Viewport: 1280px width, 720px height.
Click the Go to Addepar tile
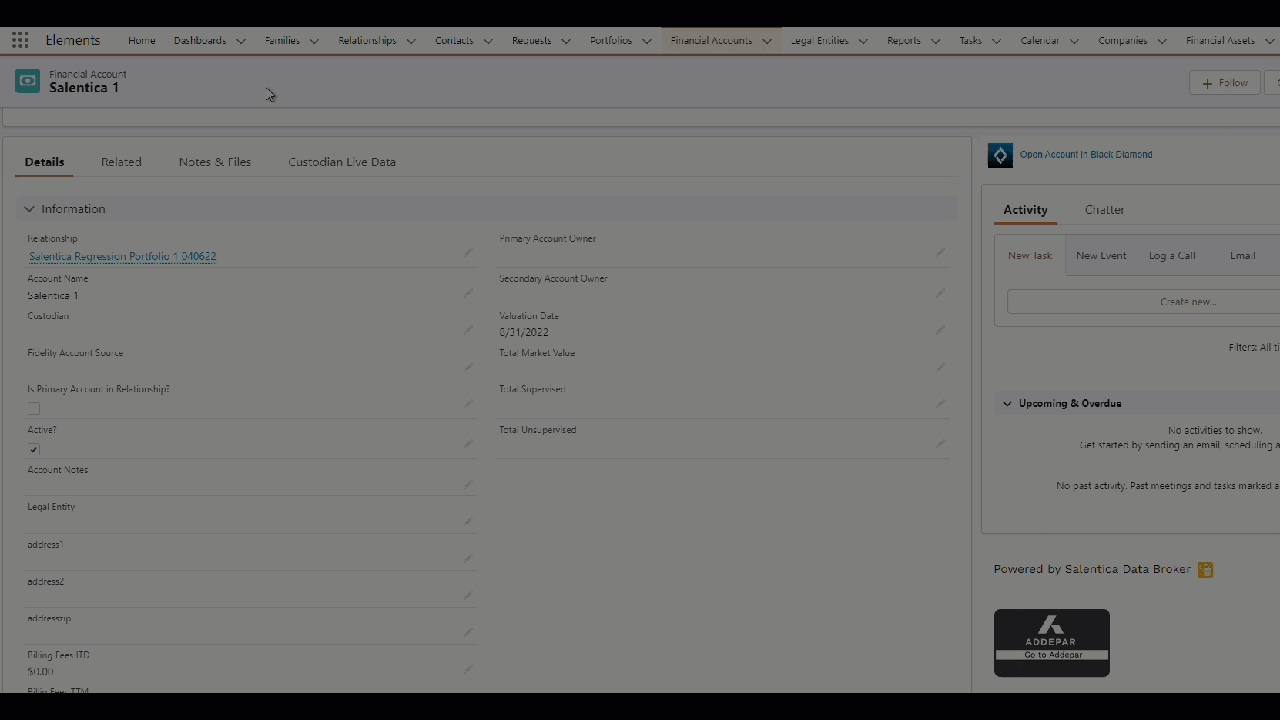click(x=1052, y=643)
